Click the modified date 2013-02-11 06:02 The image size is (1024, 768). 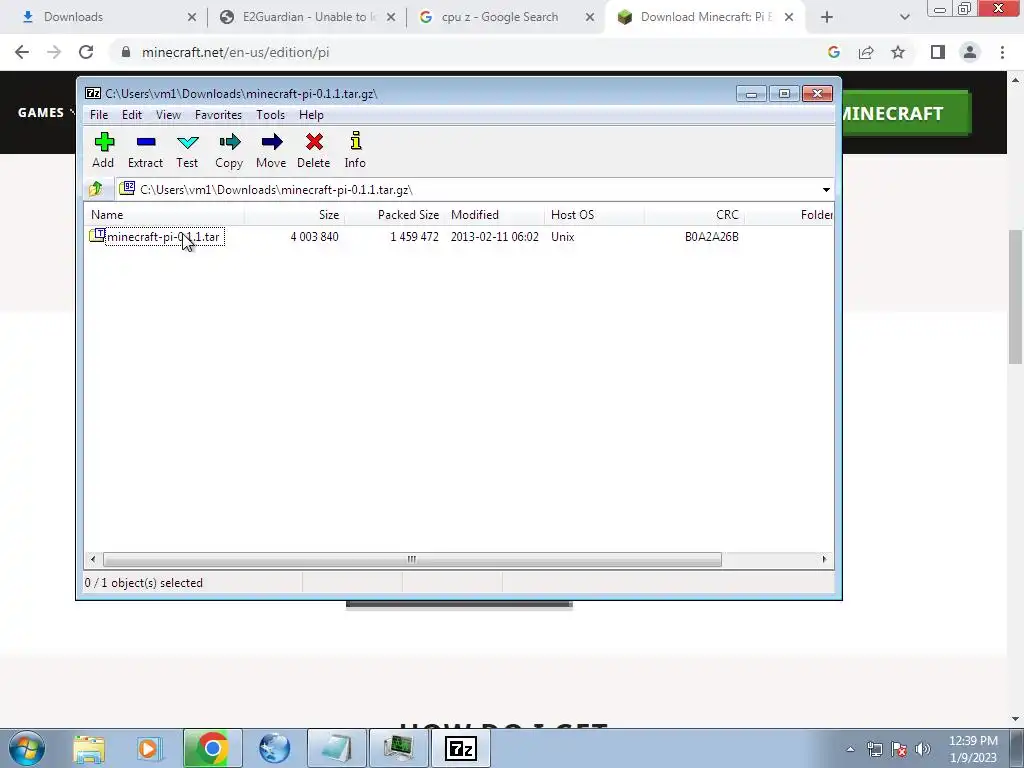[x=494, y=237]
